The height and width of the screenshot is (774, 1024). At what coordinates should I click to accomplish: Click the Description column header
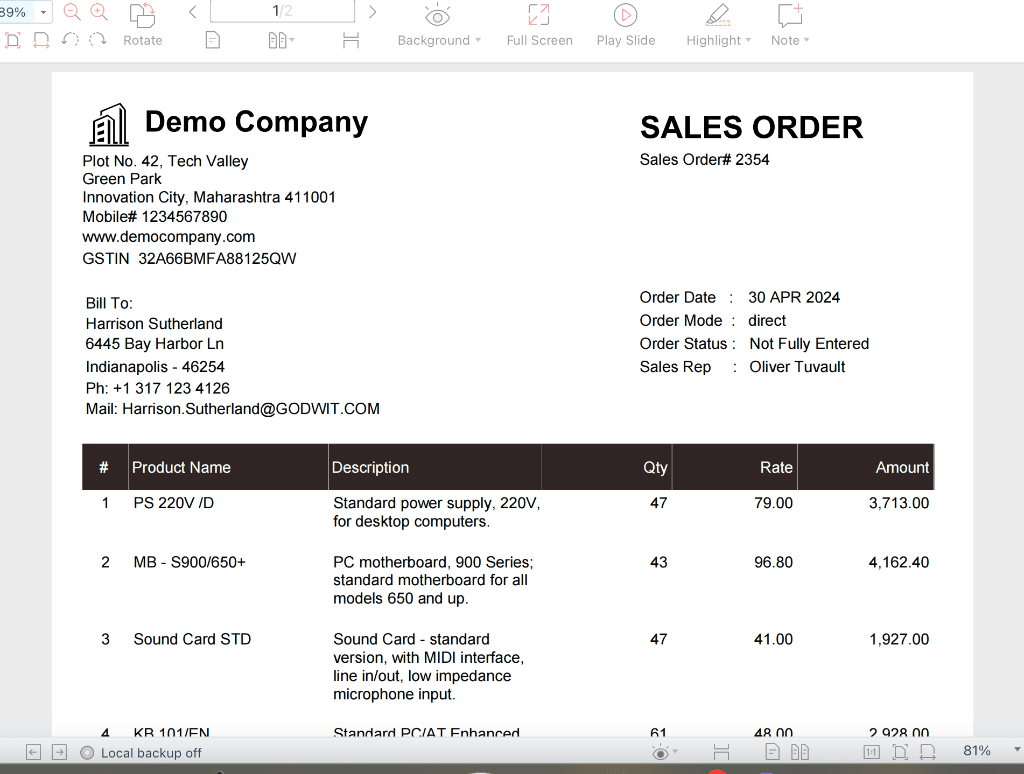(x=370, y=468)
